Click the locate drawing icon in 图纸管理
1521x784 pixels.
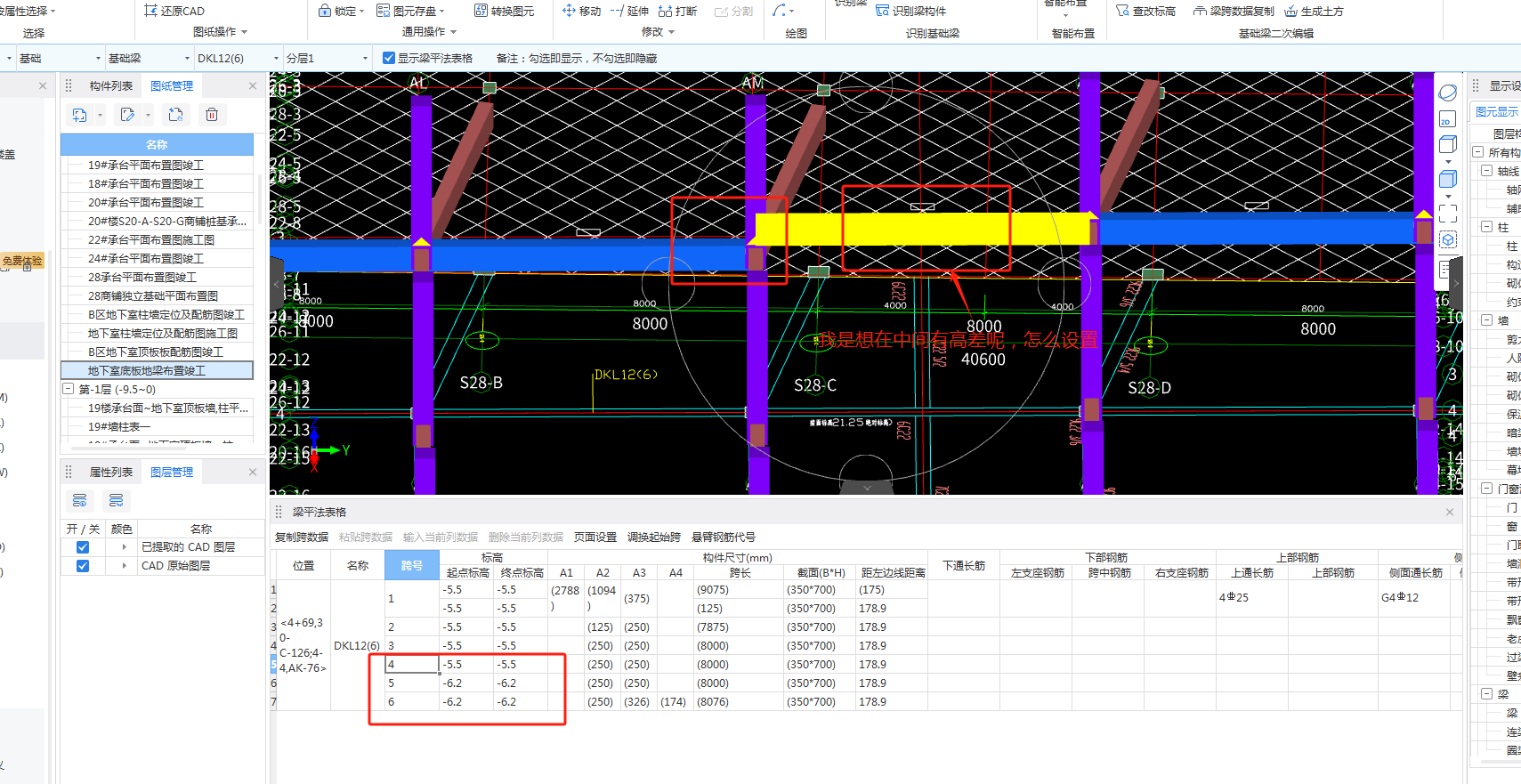pos(175,115)
